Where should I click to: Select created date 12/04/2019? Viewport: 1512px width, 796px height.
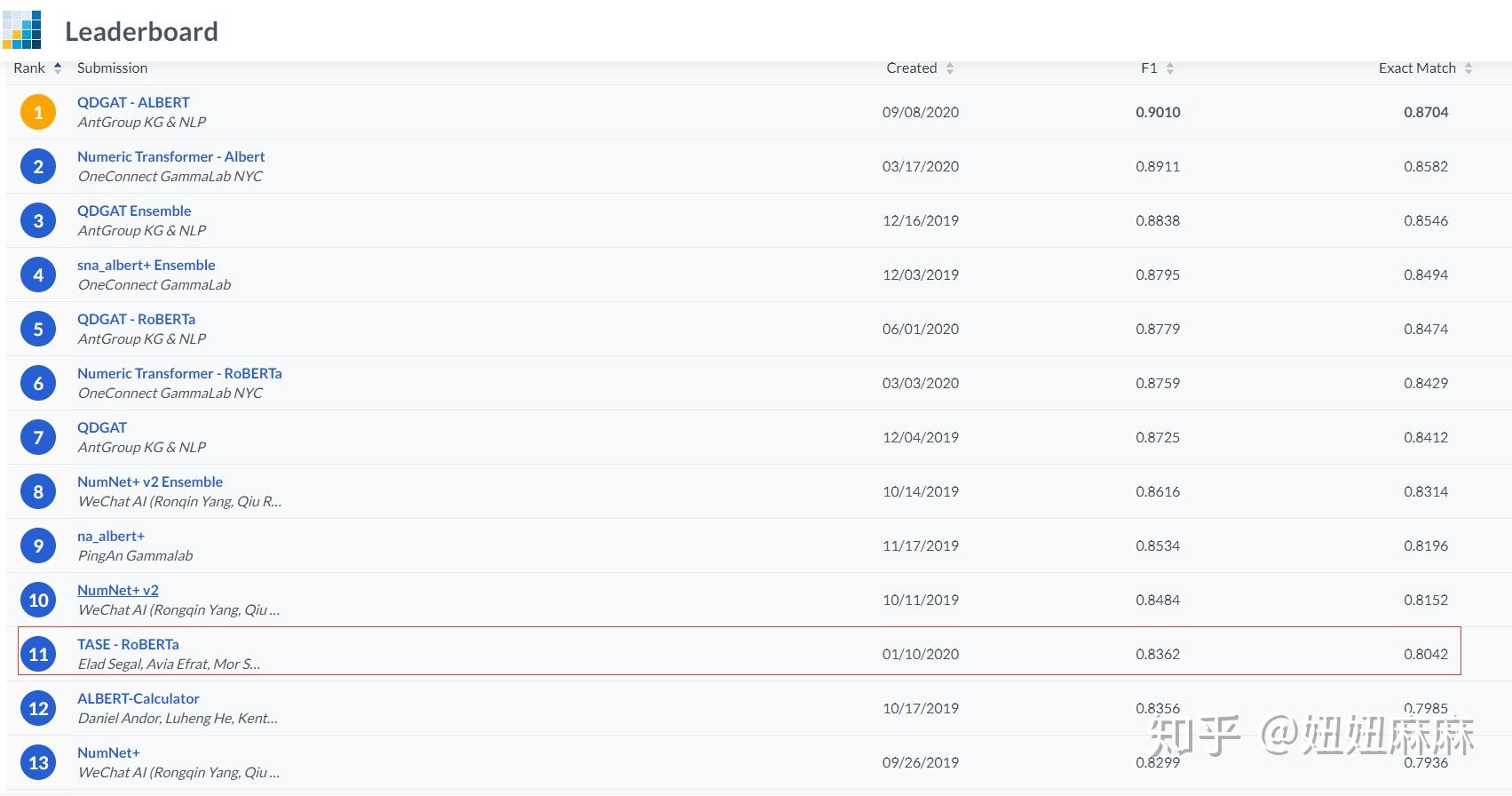(921, 437)
